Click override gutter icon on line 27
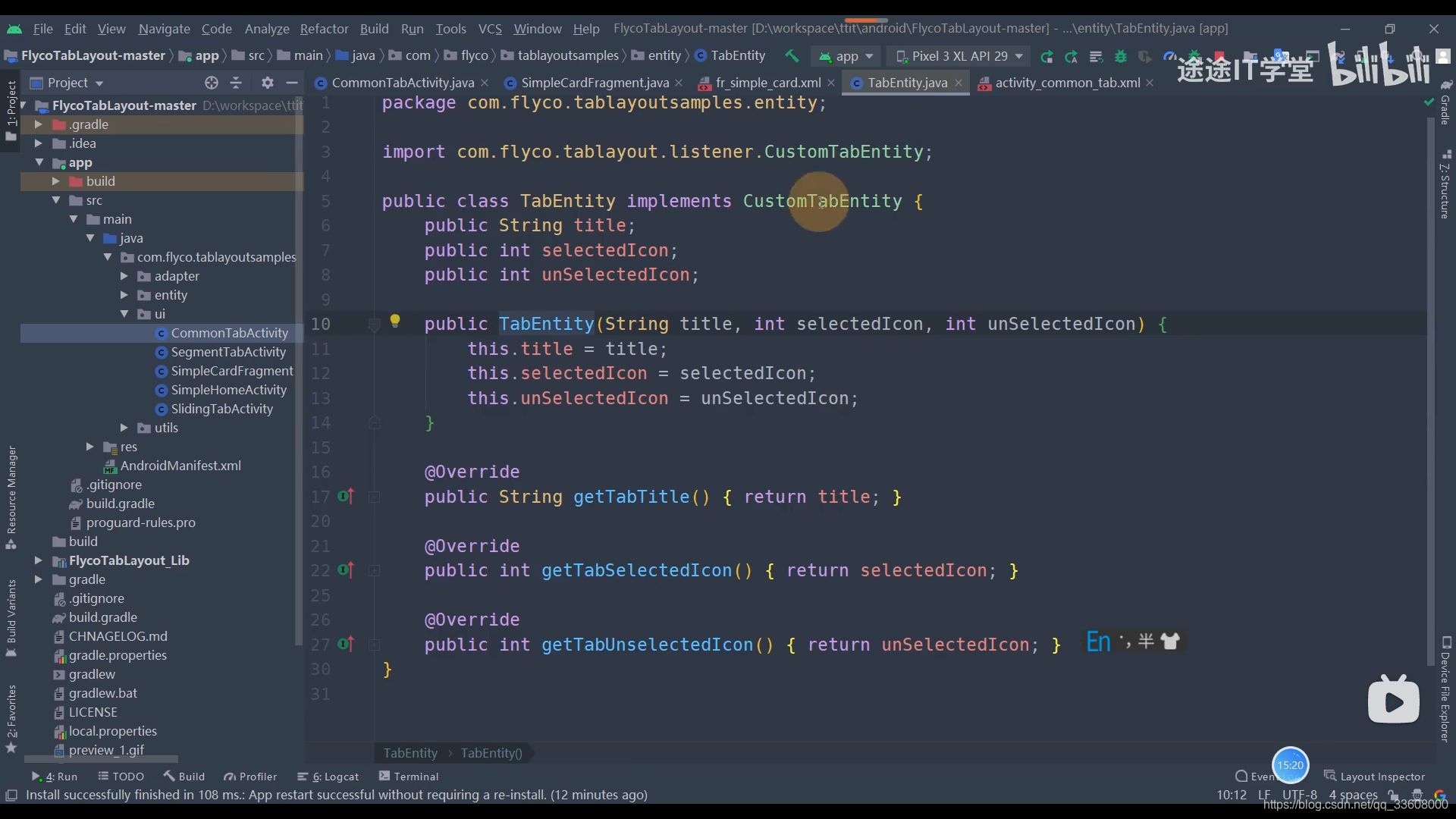The image size is (1456, 819). pyautogui.click(x=347, y=645)
